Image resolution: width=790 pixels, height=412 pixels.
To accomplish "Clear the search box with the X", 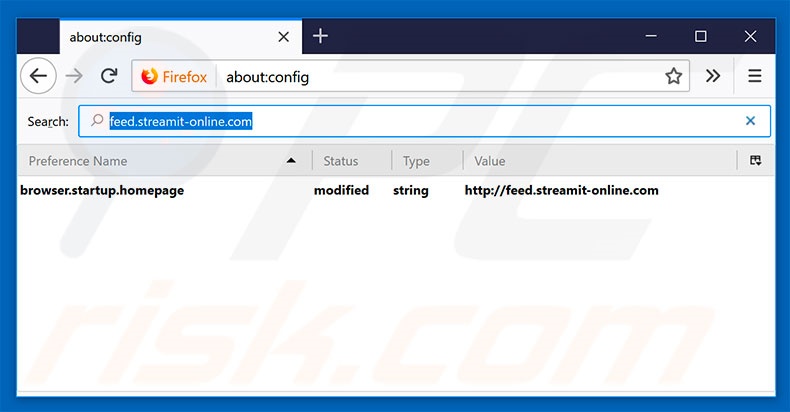I will pyautogui.click(x=750, y=121).
